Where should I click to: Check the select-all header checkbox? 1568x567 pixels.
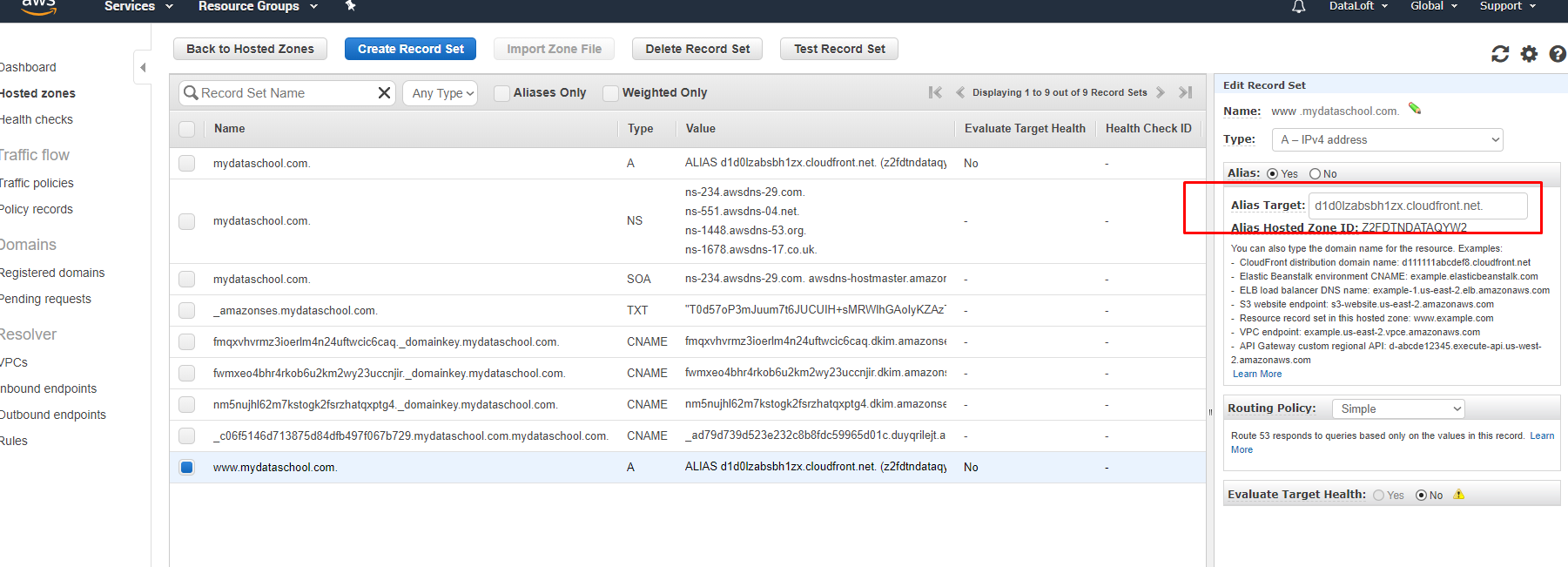pyautogui.click(x=186, y=129)
